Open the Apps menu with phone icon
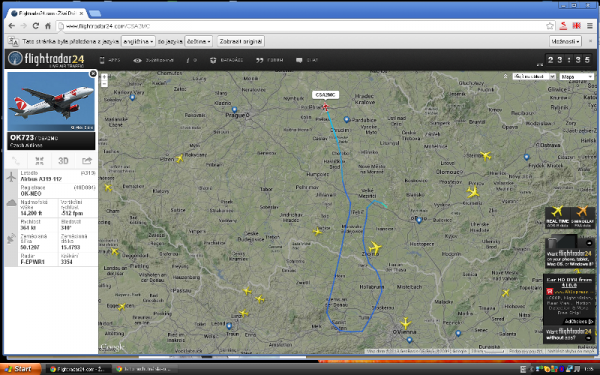 coord(110,60)
